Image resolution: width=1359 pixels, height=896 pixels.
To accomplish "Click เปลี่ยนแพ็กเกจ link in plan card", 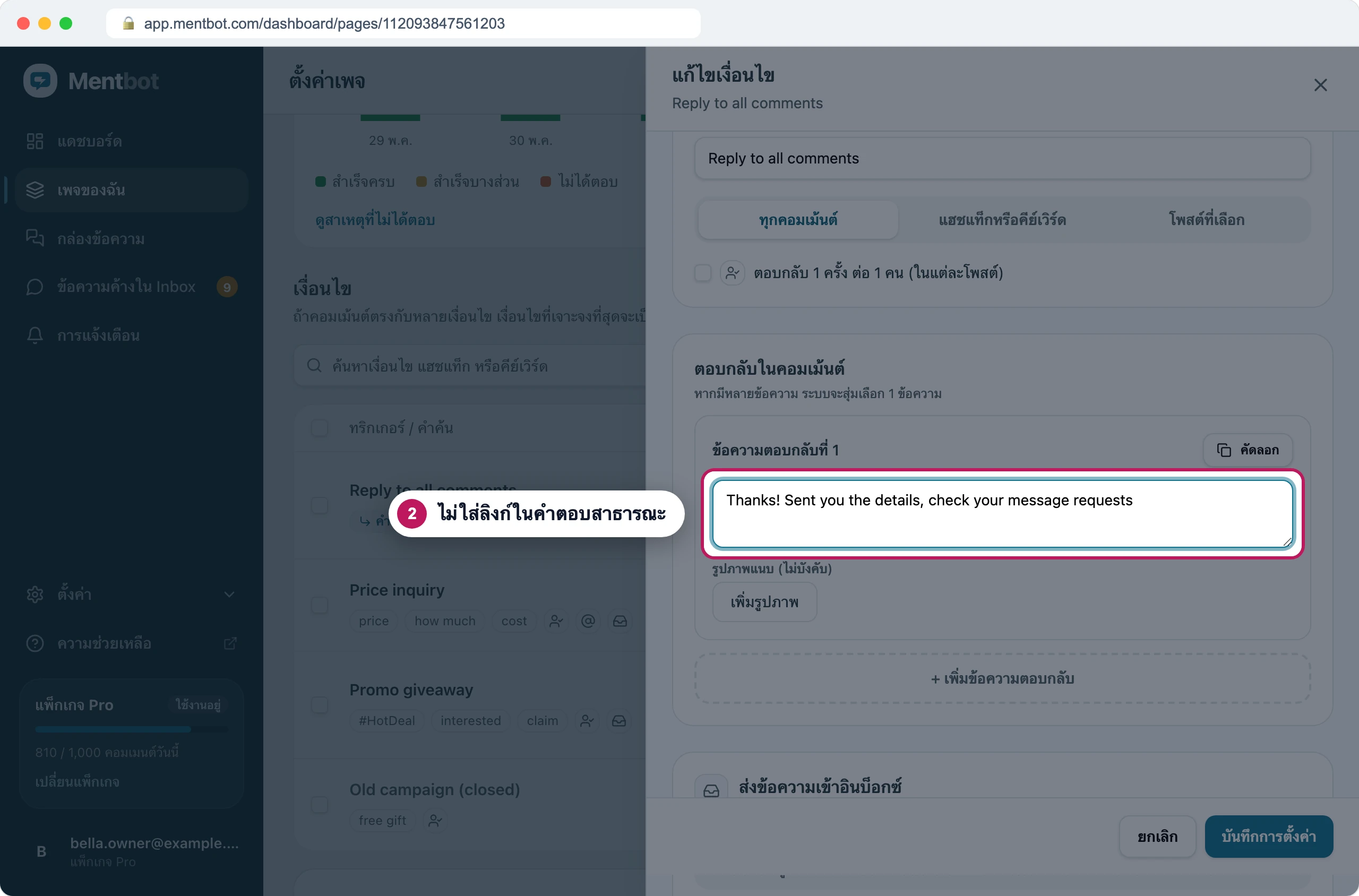I will point(77,782).
